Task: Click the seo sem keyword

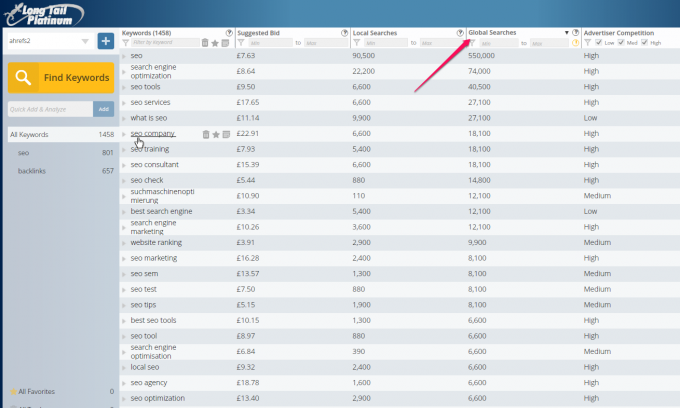Action: [144, 274]
